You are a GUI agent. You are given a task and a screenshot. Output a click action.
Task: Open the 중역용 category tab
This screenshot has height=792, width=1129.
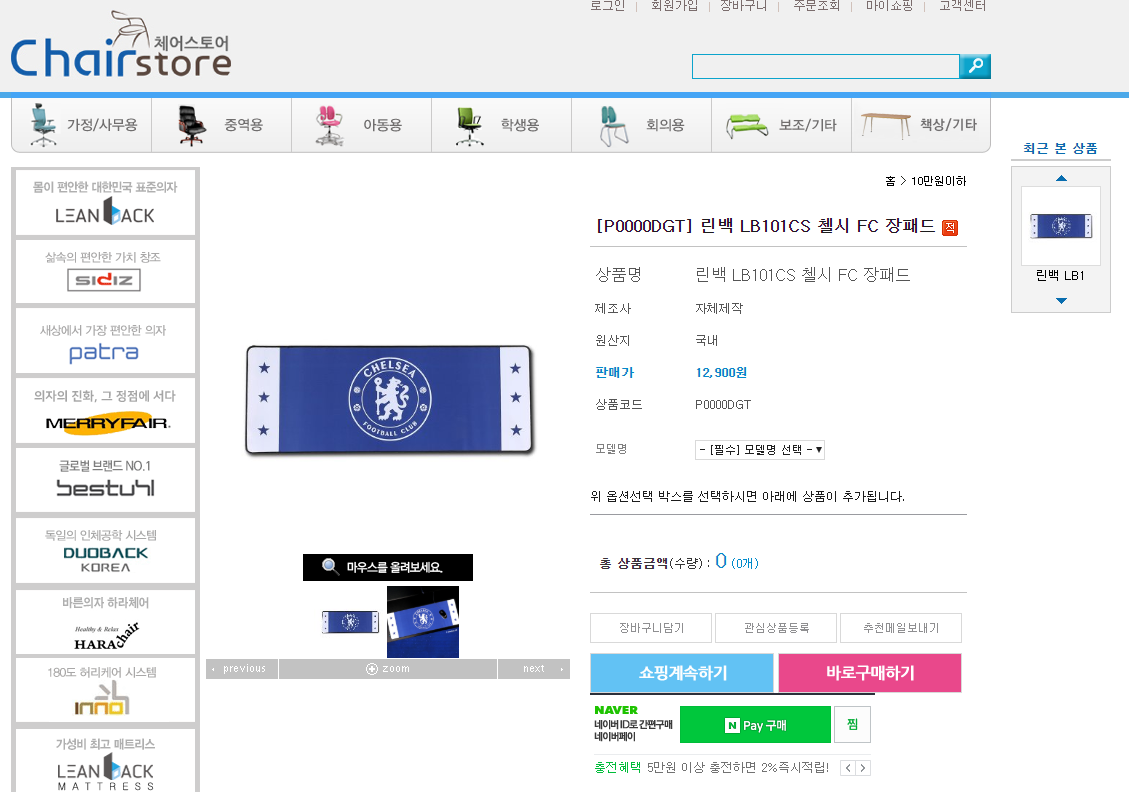pyautogui.click(x=222, y=125)
